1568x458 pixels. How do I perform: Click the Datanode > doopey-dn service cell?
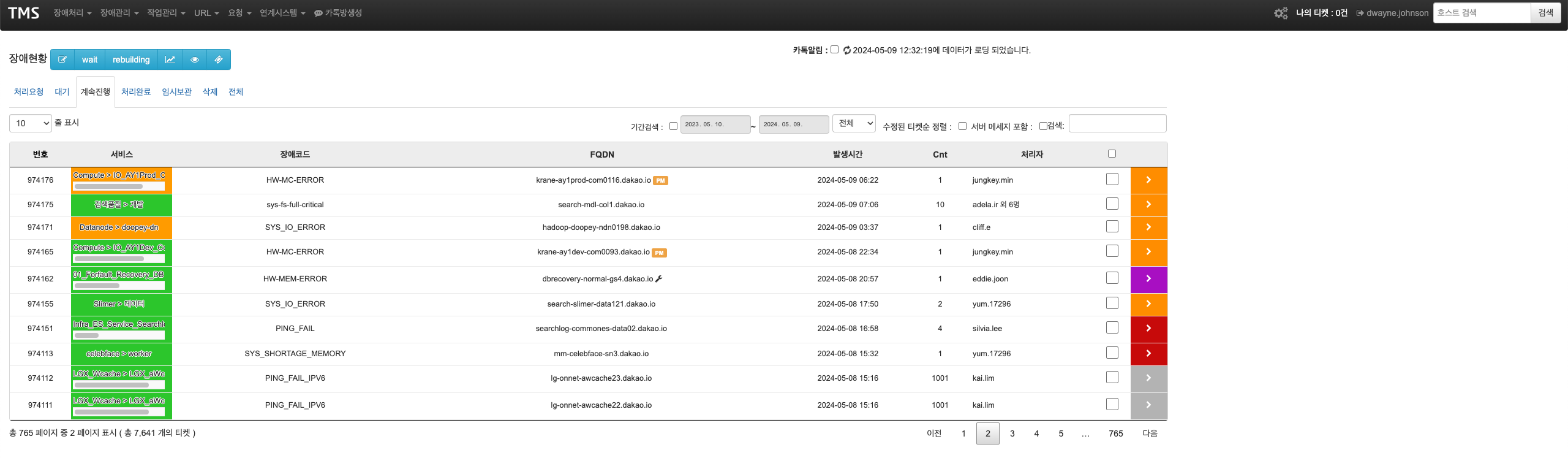pyautogui.click(x=121, y=227)
